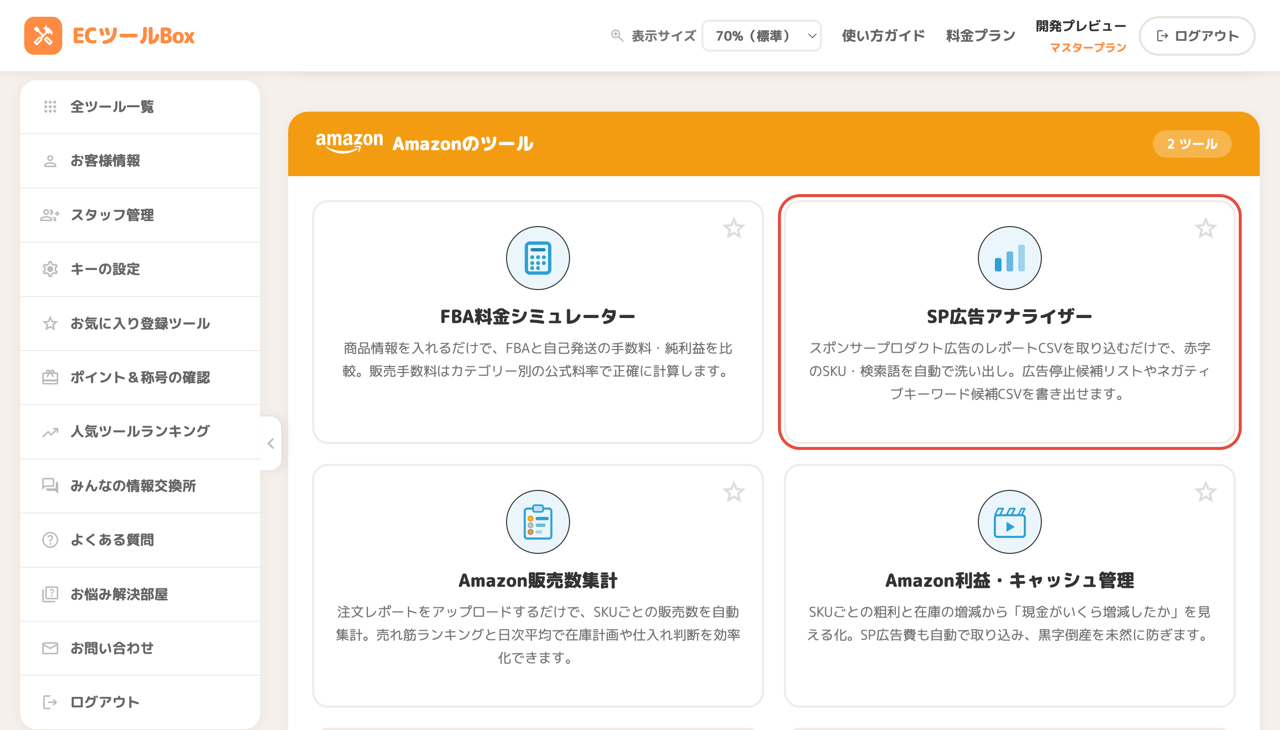The height and width of the screenshot is (730, 1280).
Task: Open the 表示サイズ 70%（標準） dropdown
Action: click(x=762, y=36)
